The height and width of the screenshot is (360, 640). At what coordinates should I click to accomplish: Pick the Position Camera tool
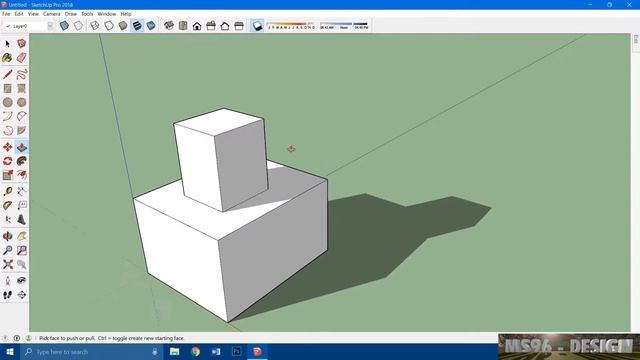[7, 280]
